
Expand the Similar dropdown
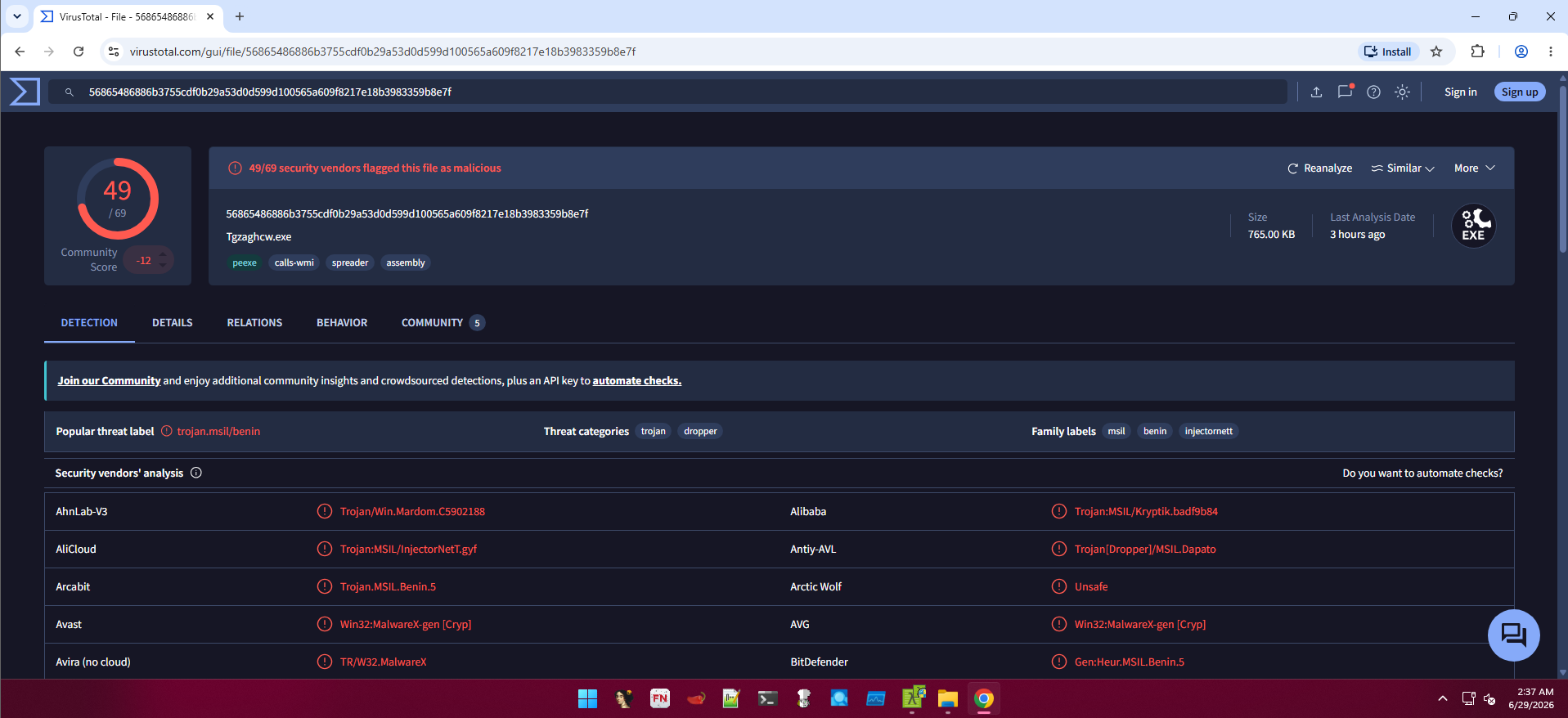tap(1403, 168)
